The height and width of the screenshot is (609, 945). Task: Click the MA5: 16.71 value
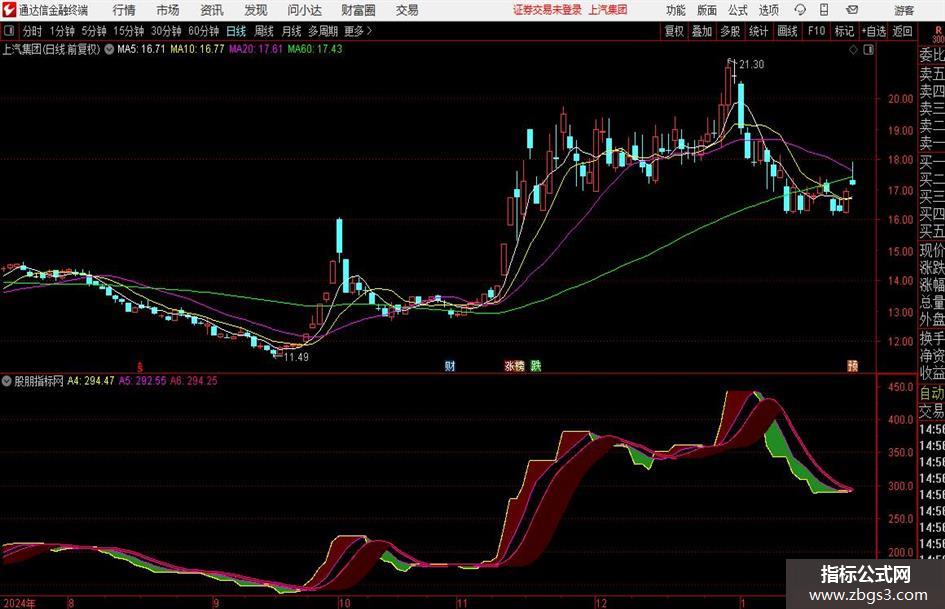[x=141, y=49]
